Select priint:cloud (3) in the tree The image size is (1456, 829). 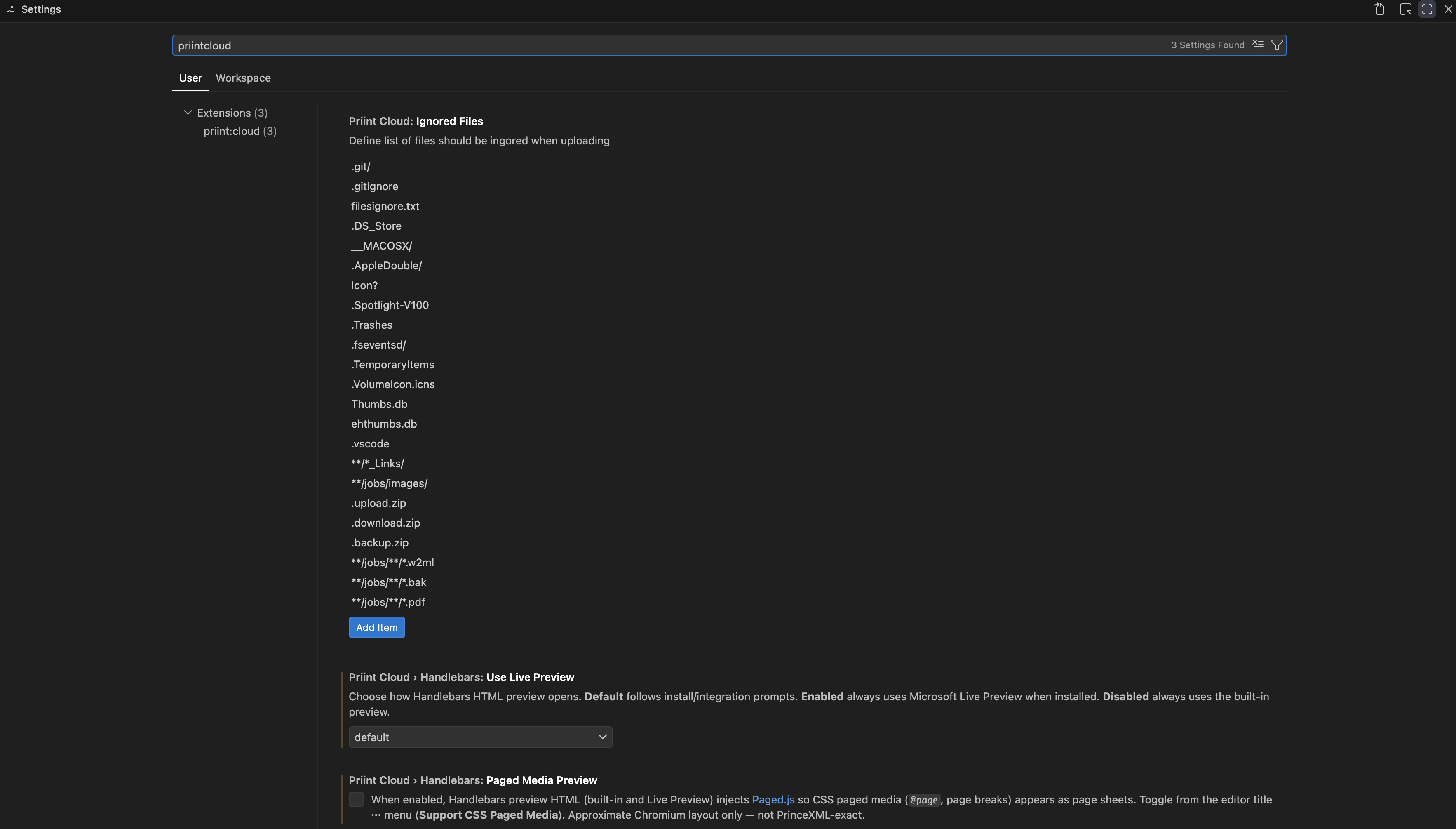[x=240, y=131]
